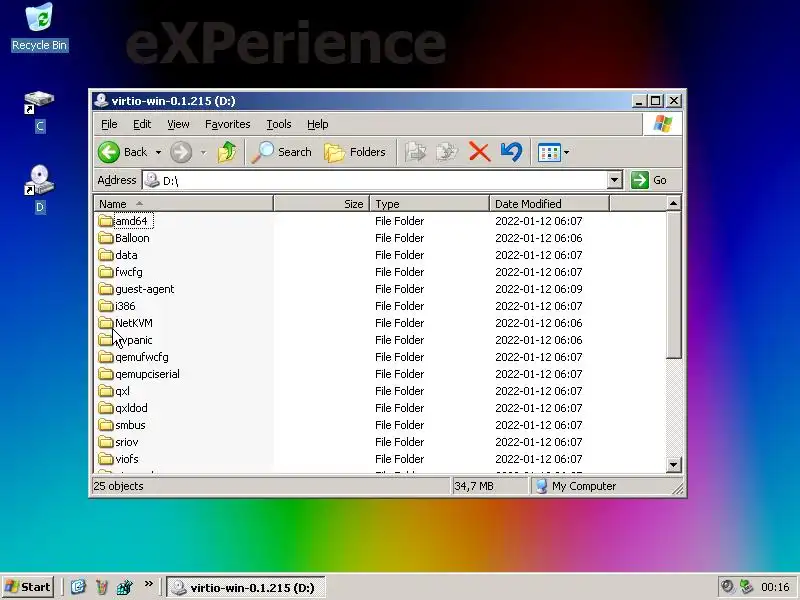This screenshot has width=800, height=600.
Task: Click in the Address input field
Action: coord(376,180)
